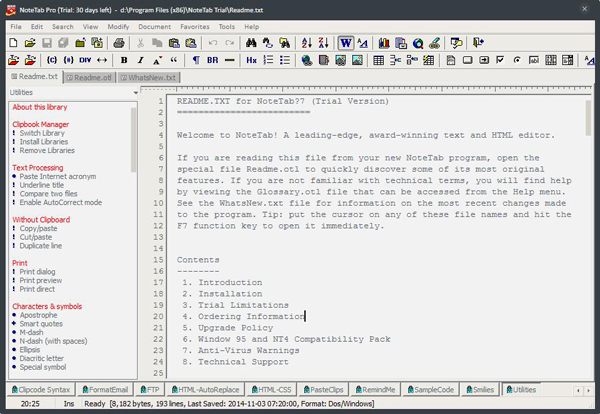Image resolution: width=600 pixels, height=414 pixels.
Task: Open the Search menu
Action: [x=63, y=27]
